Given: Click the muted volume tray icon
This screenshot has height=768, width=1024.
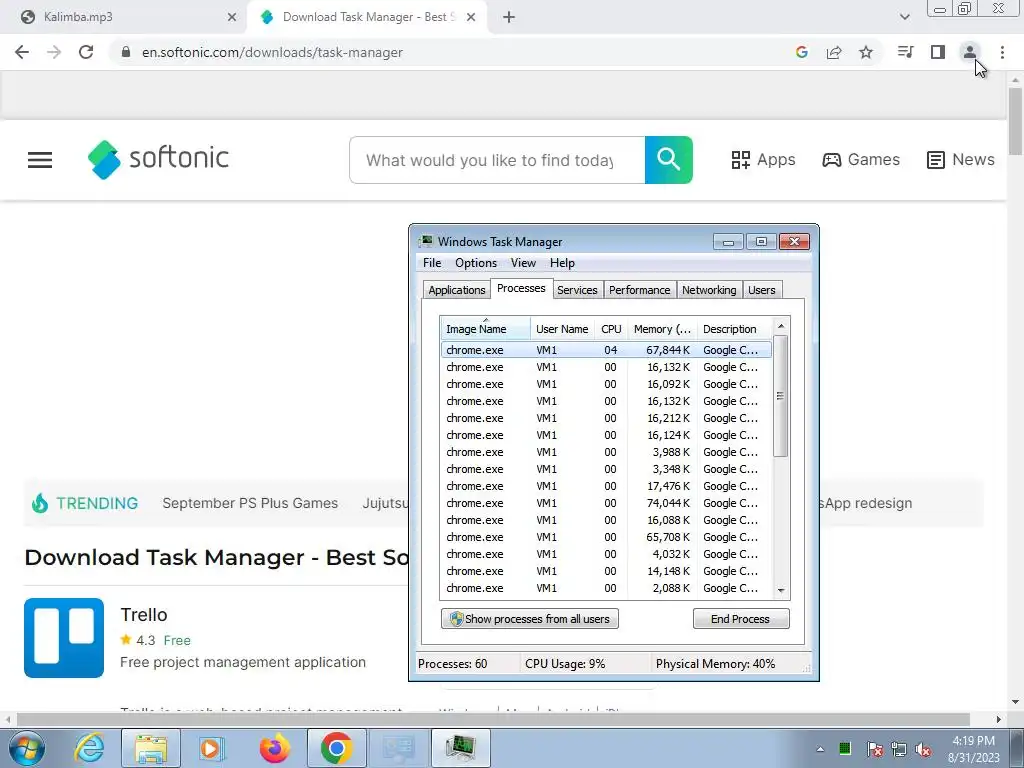Looking at the screenshot, I should (x=923, y=750).
